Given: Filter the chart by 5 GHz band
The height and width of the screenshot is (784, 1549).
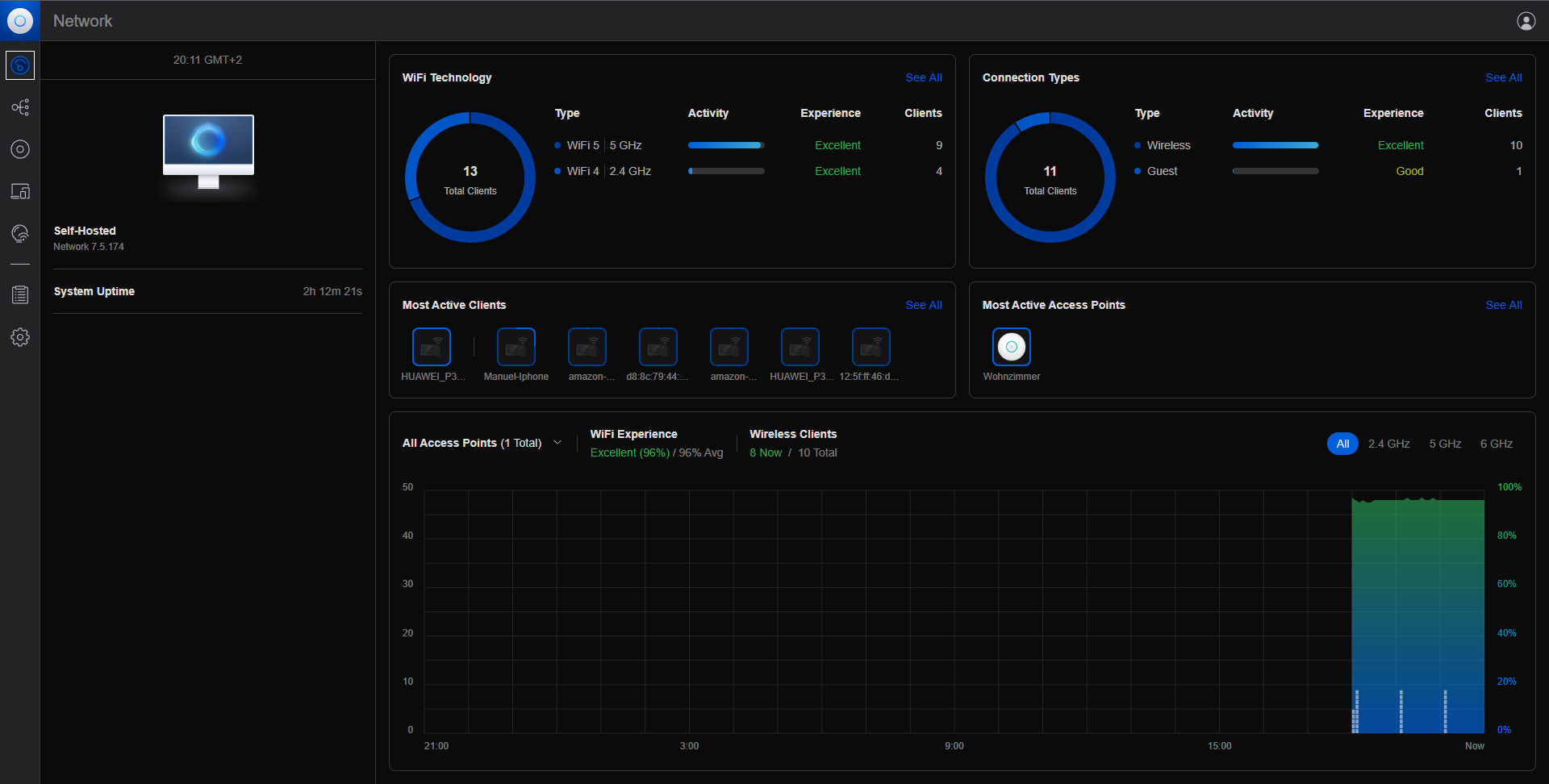Looking at the screenshot, I should coord(1445,444).
